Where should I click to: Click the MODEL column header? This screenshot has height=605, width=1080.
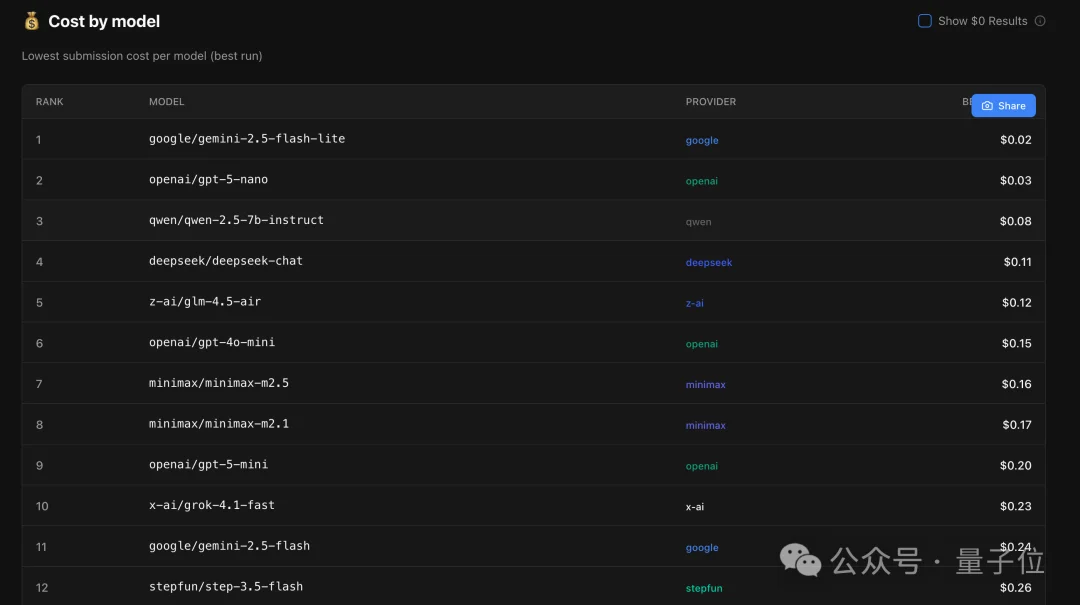tap(166, 102)
